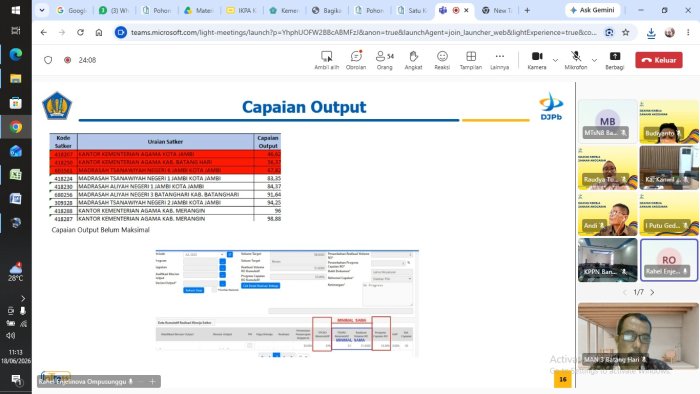This screenshot has width=700, height=394.
Task: Change layout with the Tampilan icon
Action: (471, 60)
